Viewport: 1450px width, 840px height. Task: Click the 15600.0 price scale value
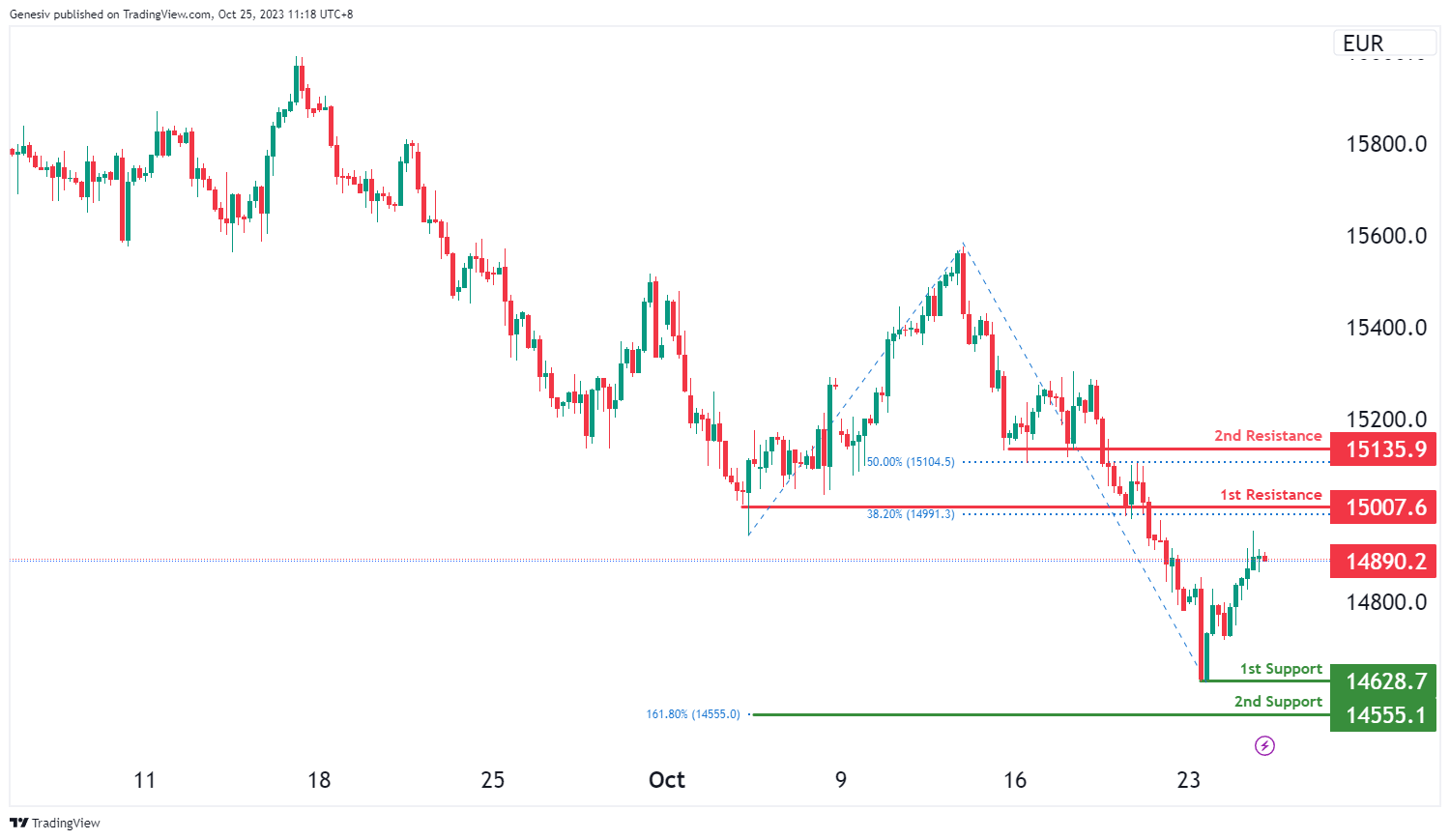(1385, 236)
